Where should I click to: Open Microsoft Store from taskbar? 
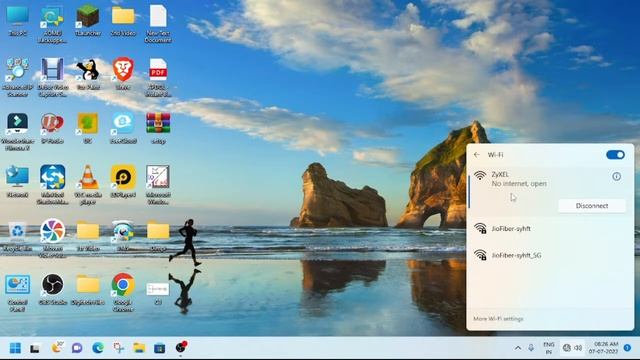coord(160,348)
